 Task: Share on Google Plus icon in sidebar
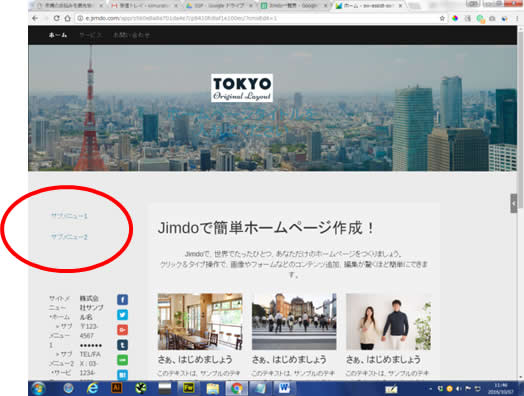(122, 330)
